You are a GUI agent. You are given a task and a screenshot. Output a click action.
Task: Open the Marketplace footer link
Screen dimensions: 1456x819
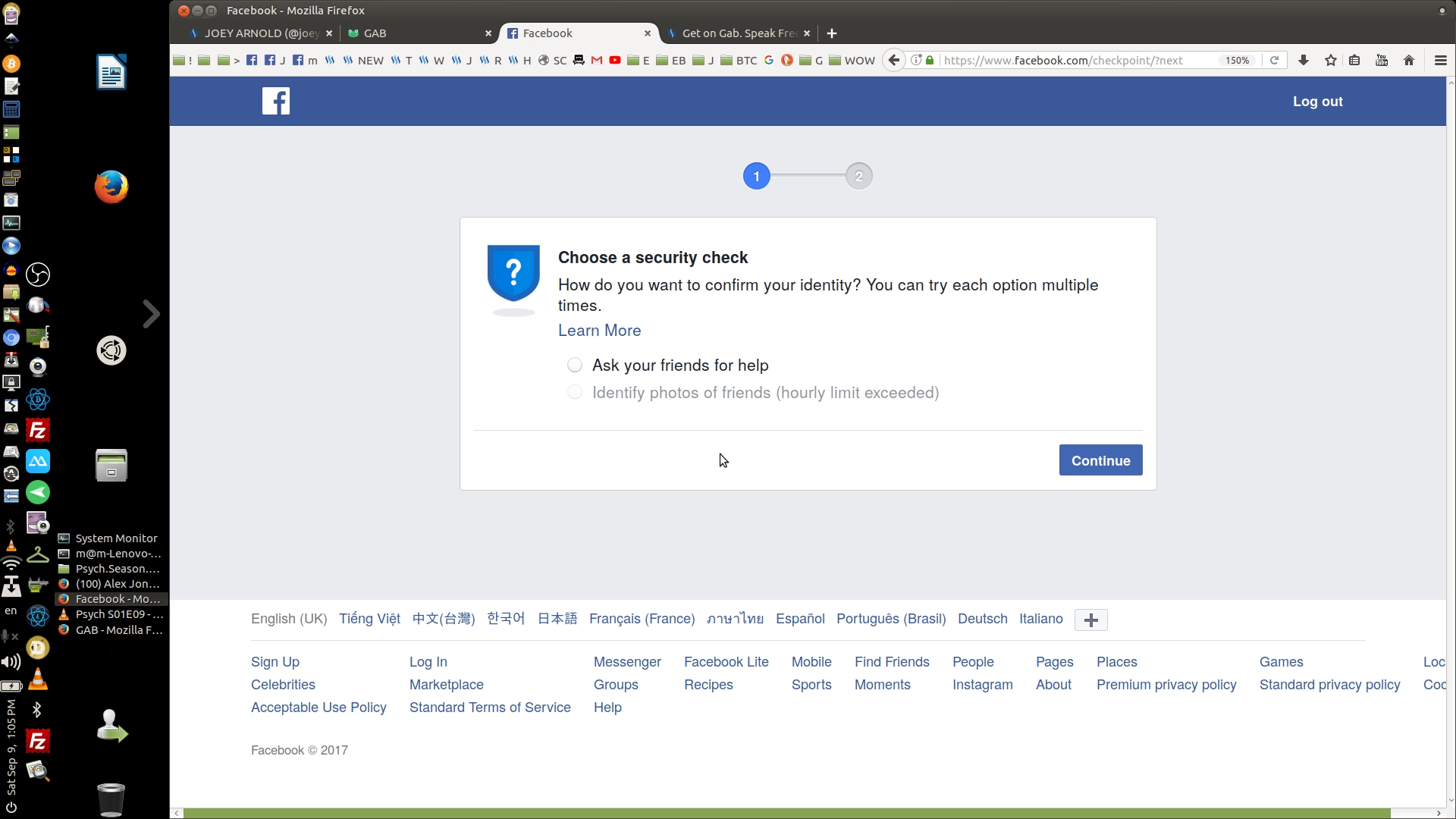coord(447,685)
